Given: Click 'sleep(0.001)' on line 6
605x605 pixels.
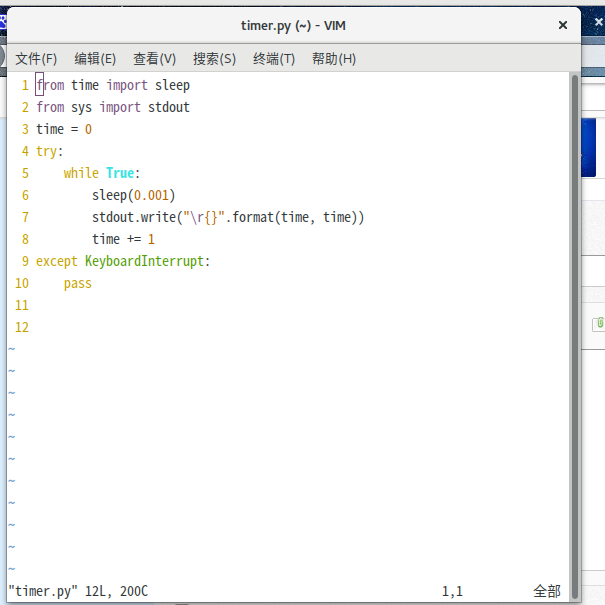Looking at the screenshot, I should coord(134,195).
